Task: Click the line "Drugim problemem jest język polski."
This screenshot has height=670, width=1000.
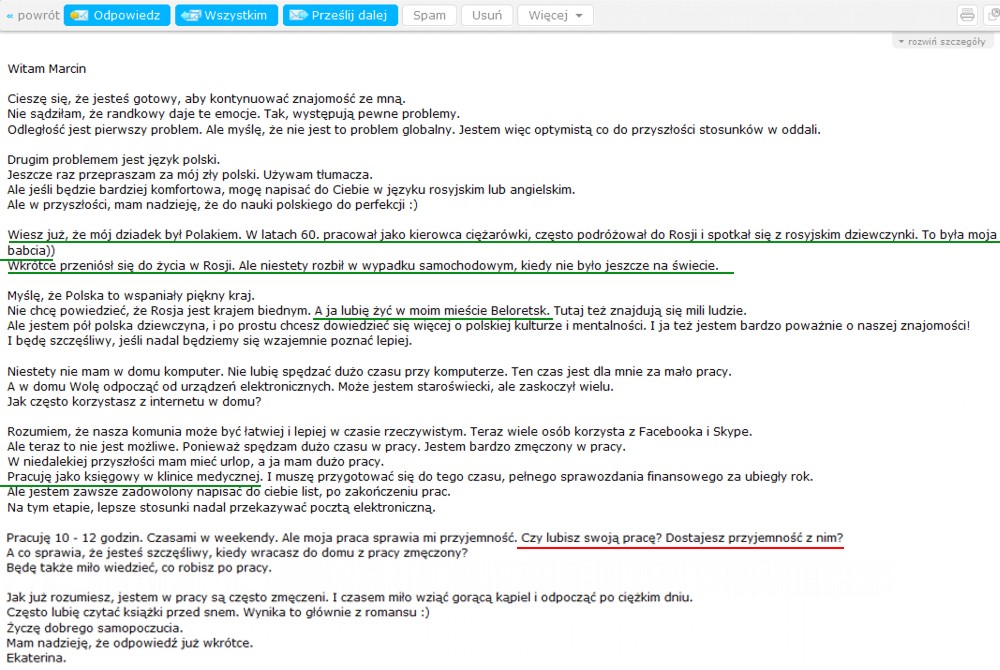Action: tap(113, 159)
